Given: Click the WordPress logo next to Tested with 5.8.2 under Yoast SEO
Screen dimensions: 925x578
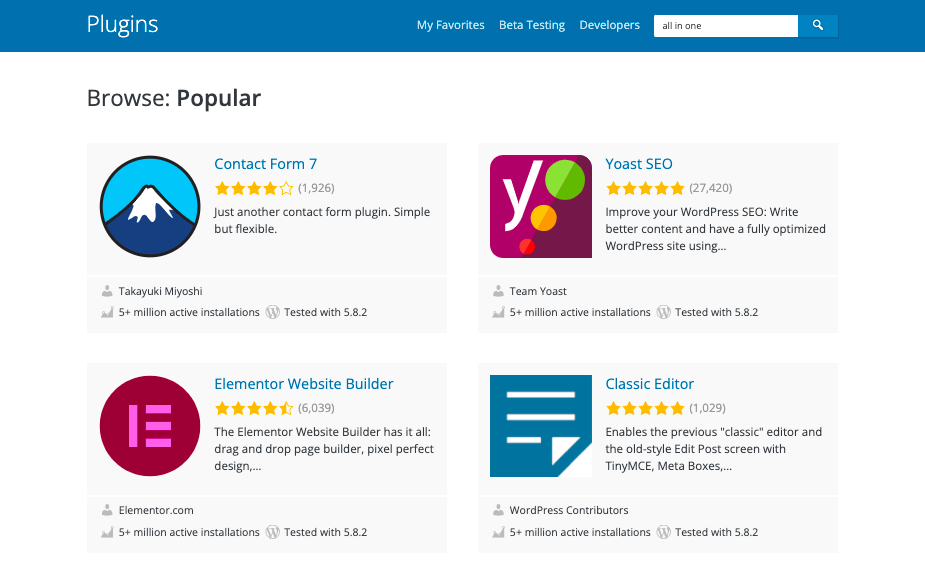Looking at the screenshot, I should [664, 312].
